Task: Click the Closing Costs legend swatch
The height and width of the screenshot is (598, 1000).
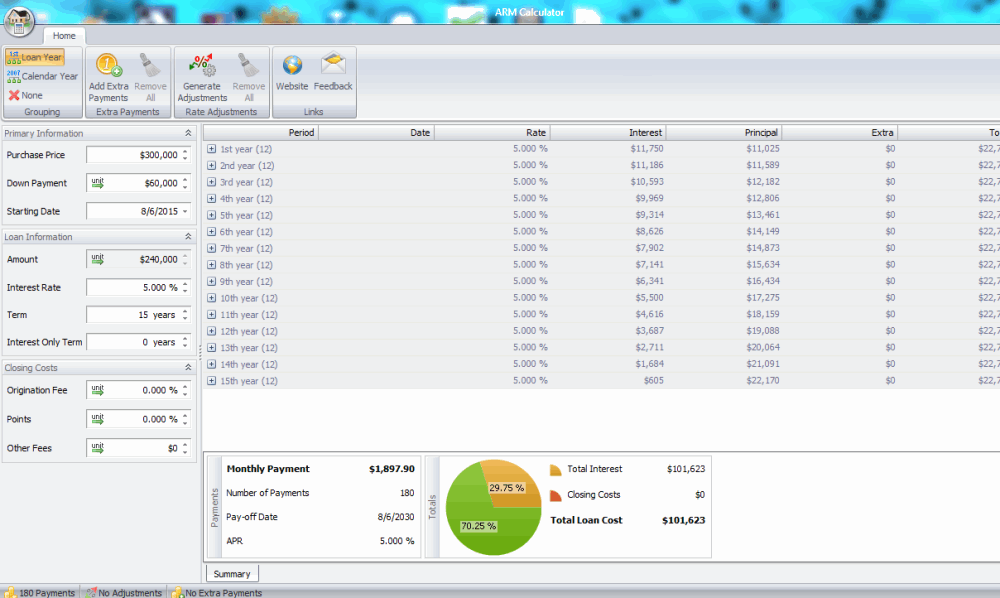Action: pyautogui.click(x=555, y=495)
